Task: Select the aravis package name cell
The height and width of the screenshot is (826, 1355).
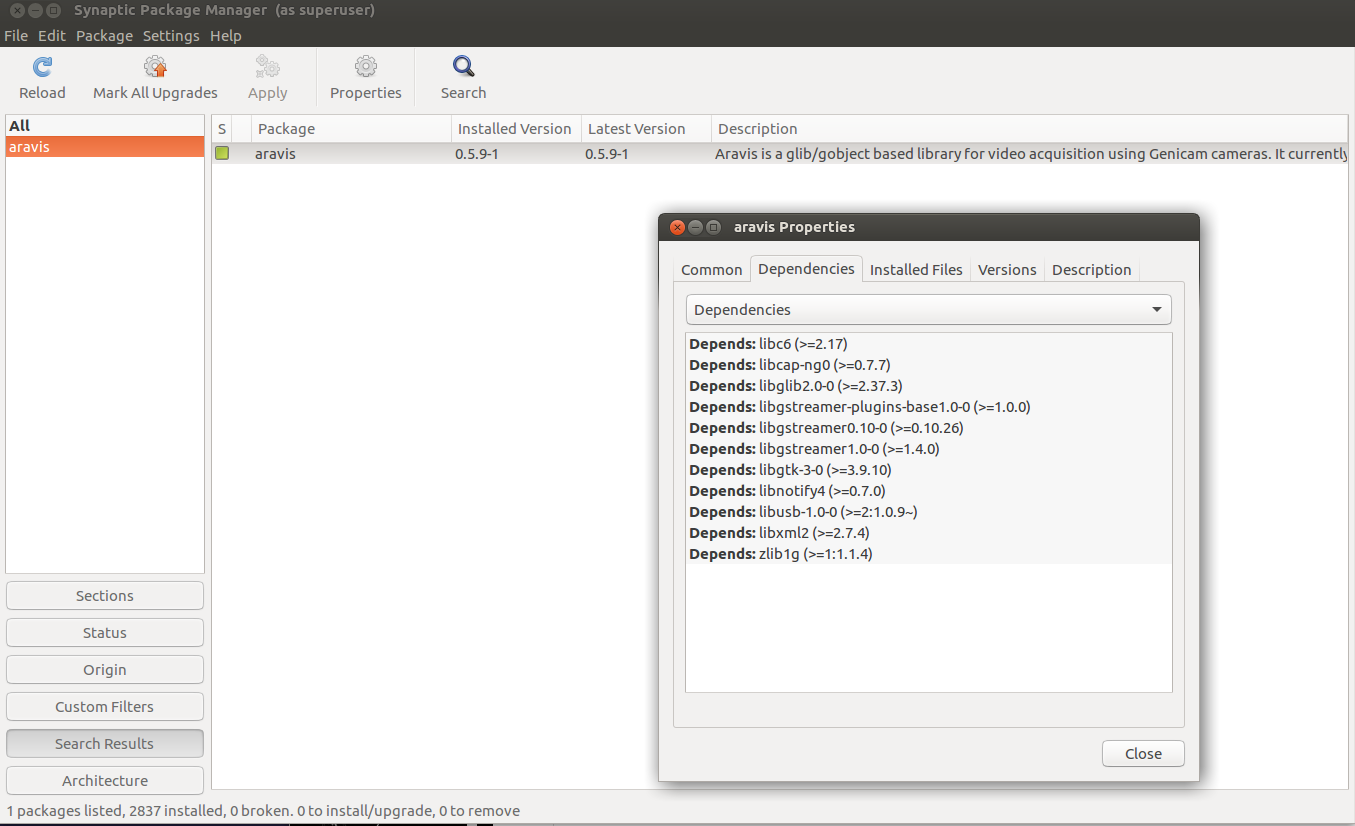Action: [x=275, y=154]
